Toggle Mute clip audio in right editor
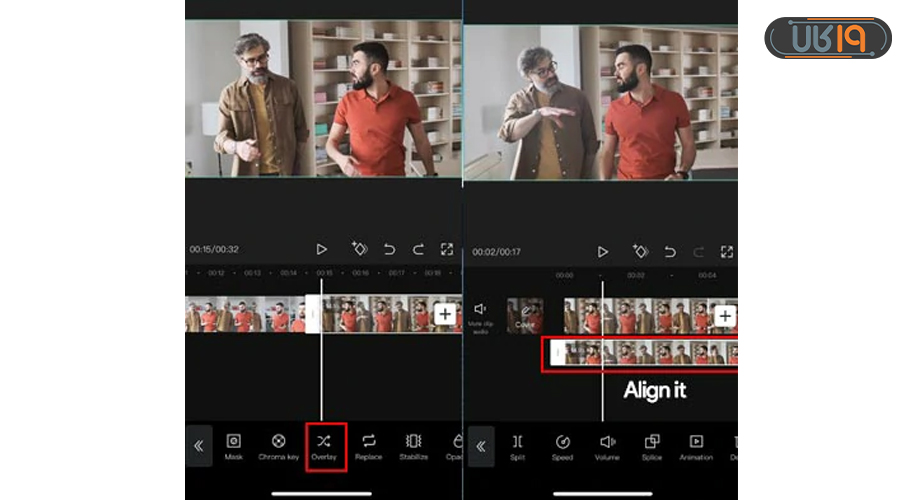Viewport: 900px width, 500px height. pos(480,317)
